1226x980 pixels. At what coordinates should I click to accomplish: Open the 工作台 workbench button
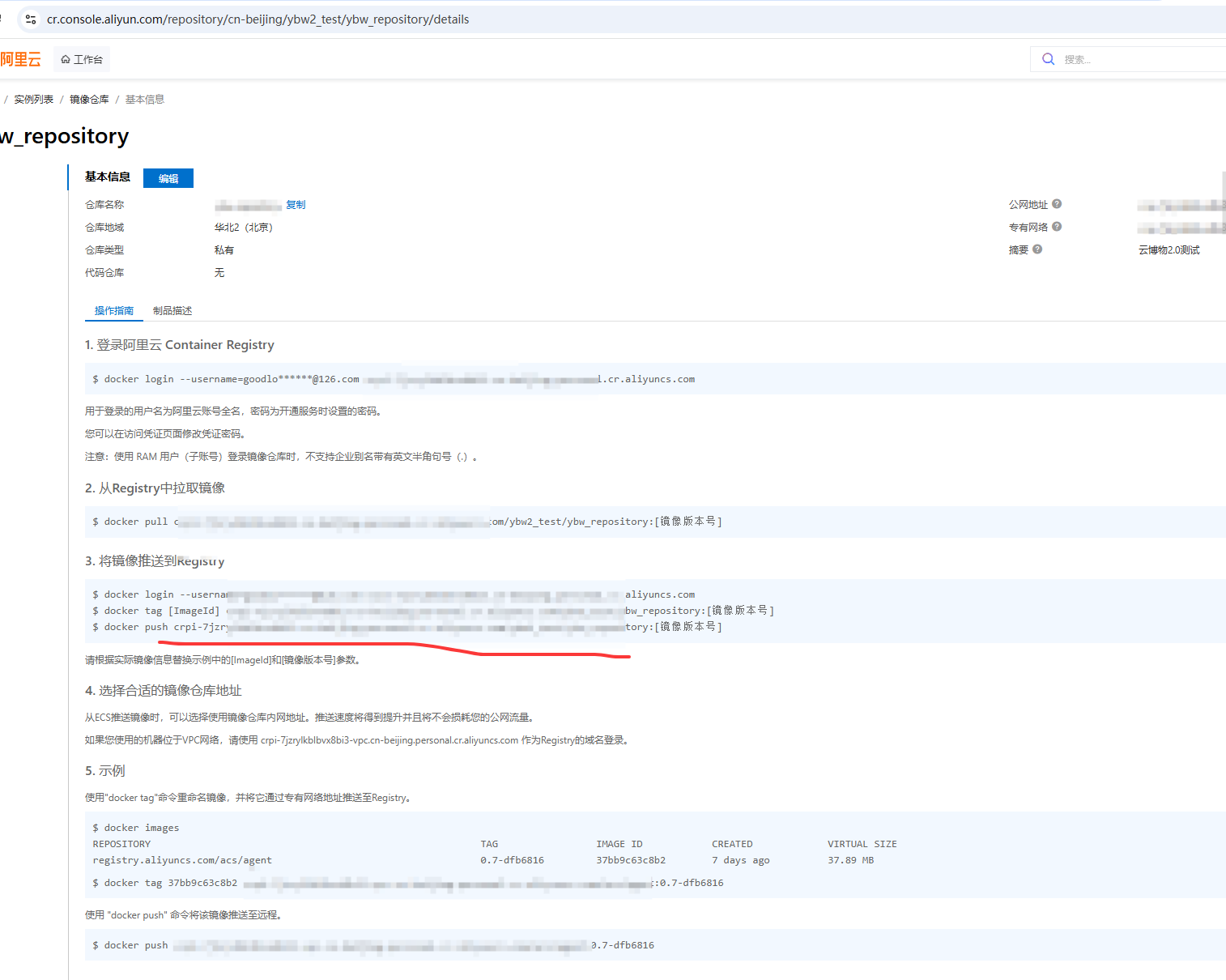(x=82, y=59)
